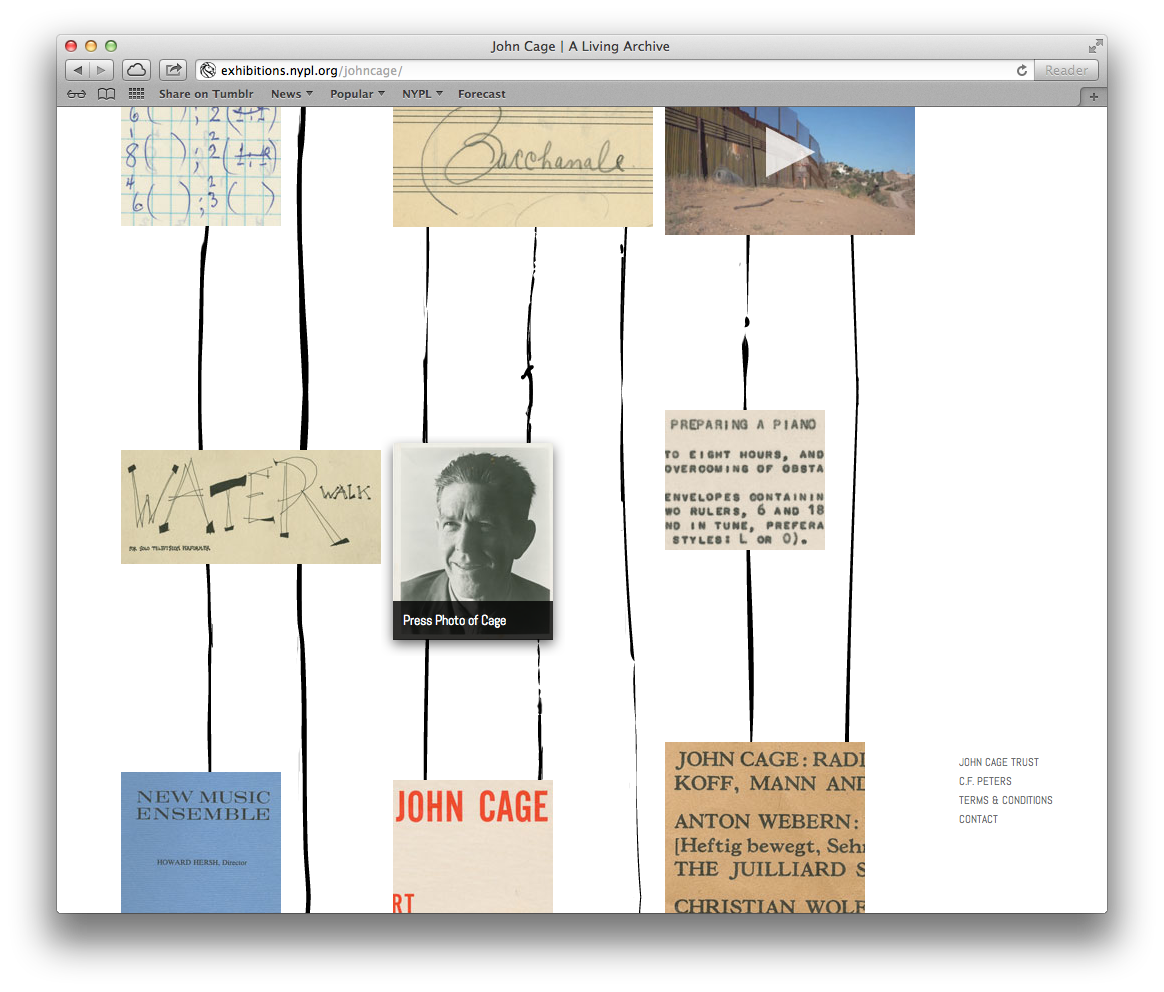
Task: Open the C.F. Peters link
Action: click(985, 781)
